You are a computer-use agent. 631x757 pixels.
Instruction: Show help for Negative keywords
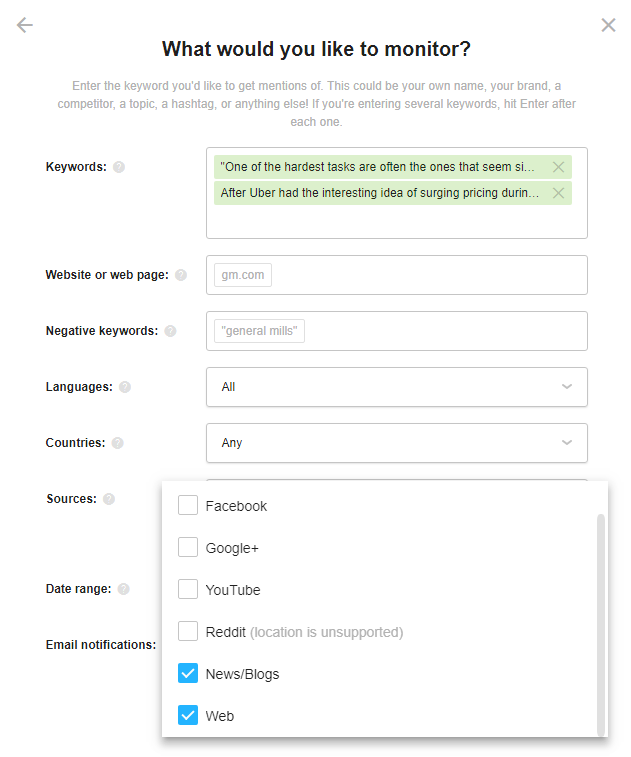click(x=170, y=331)
